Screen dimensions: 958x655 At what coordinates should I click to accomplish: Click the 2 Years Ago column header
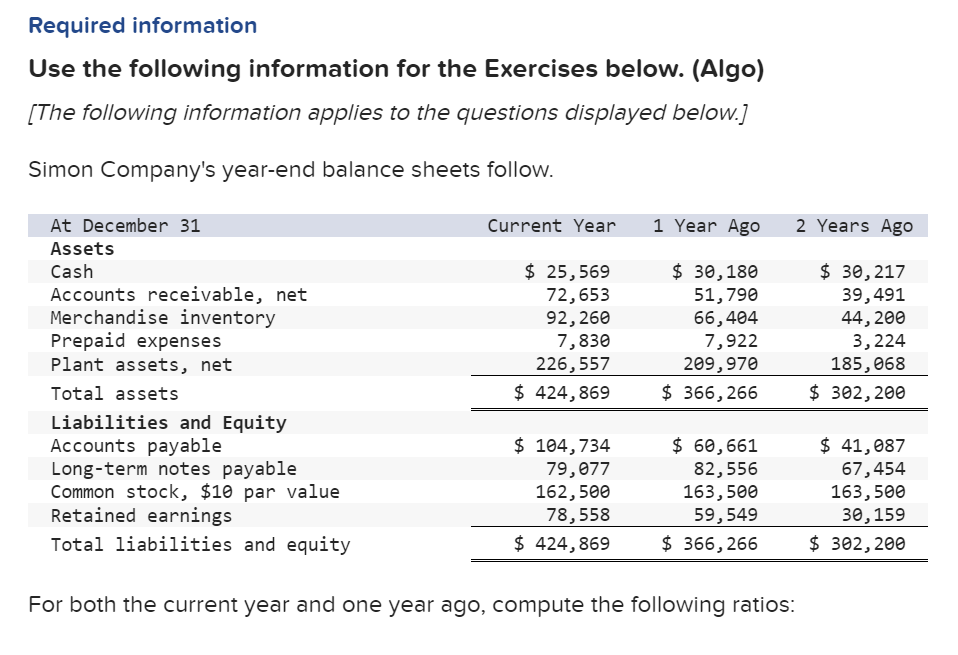pos(854,225)
